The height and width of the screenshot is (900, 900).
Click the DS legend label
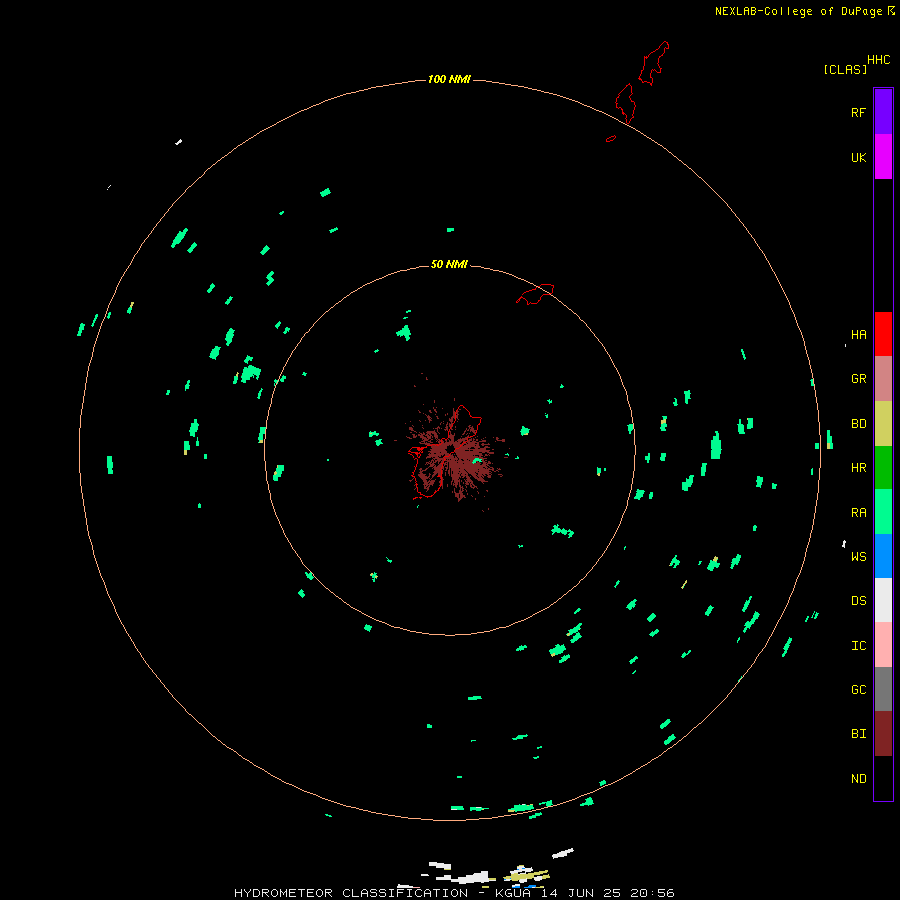[858, 601]
